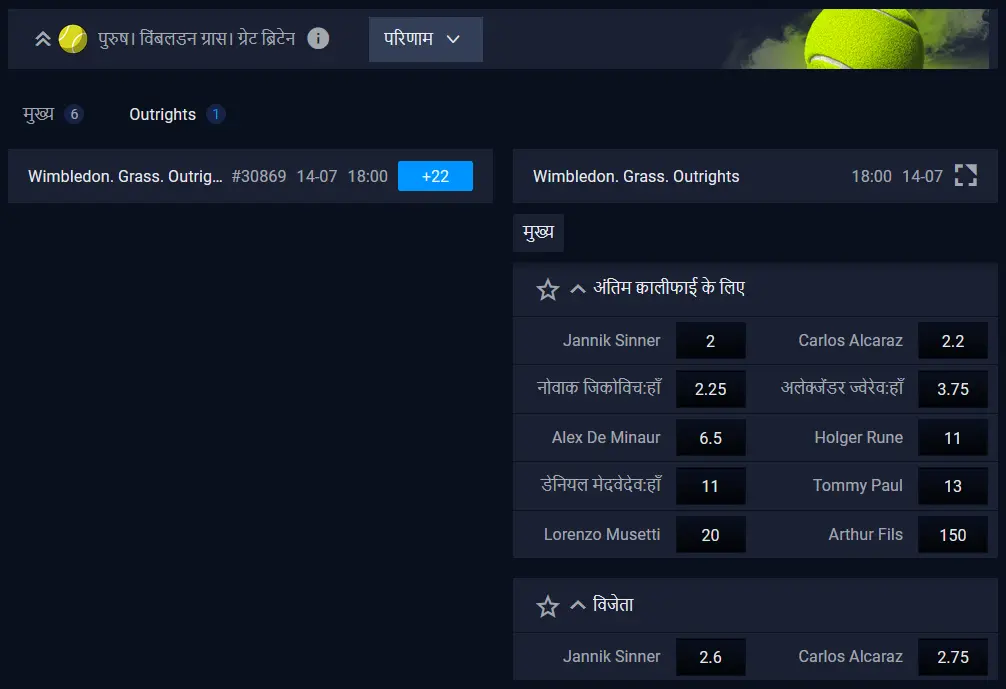Expand event panel with fullscreen icon
The width and height of the screenshot is (1006, 689).
coord(966,175)
